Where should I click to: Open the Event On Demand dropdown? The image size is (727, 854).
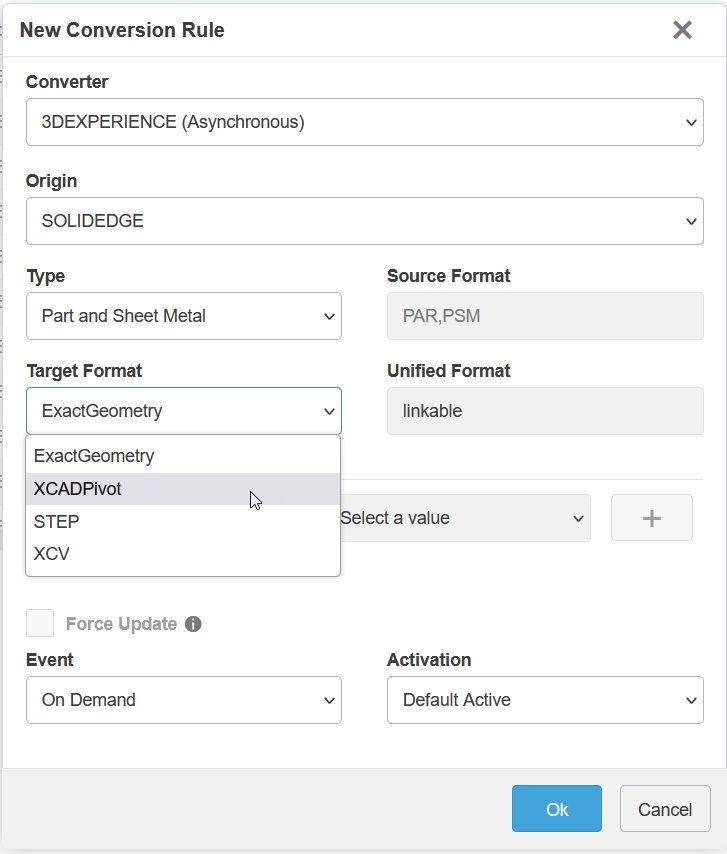184,700
